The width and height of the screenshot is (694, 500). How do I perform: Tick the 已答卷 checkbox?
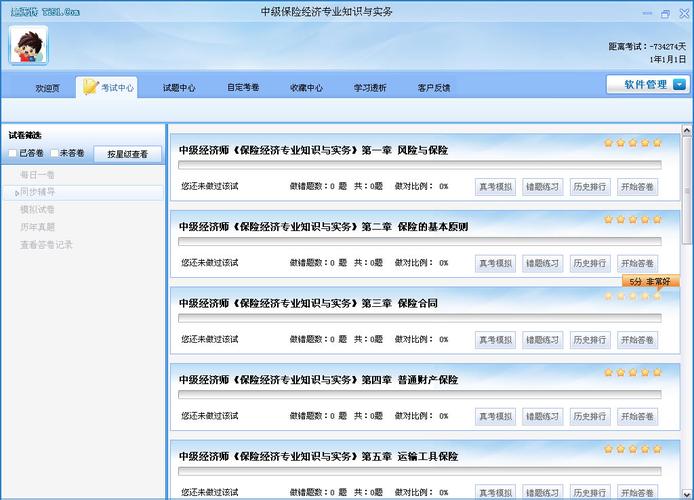click(12, 153)
